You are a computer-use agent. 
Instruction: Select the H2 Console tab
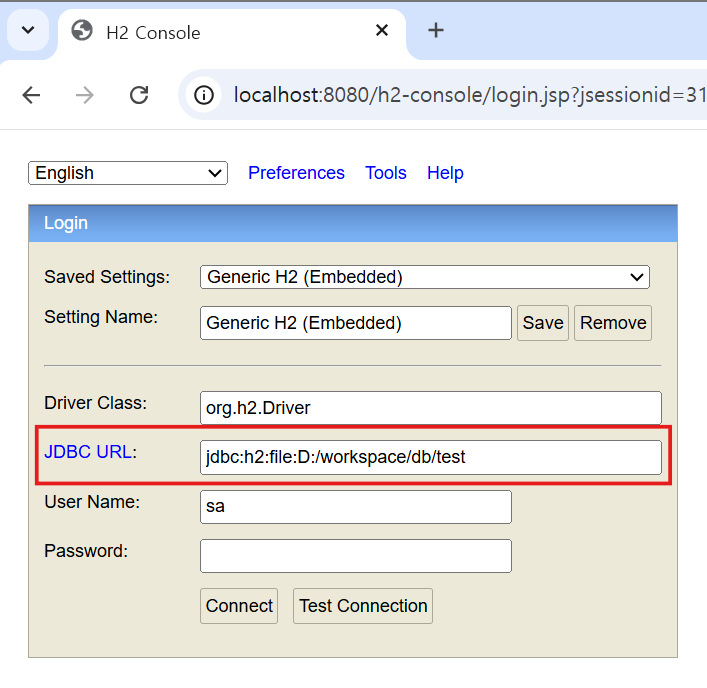(232, 32)
